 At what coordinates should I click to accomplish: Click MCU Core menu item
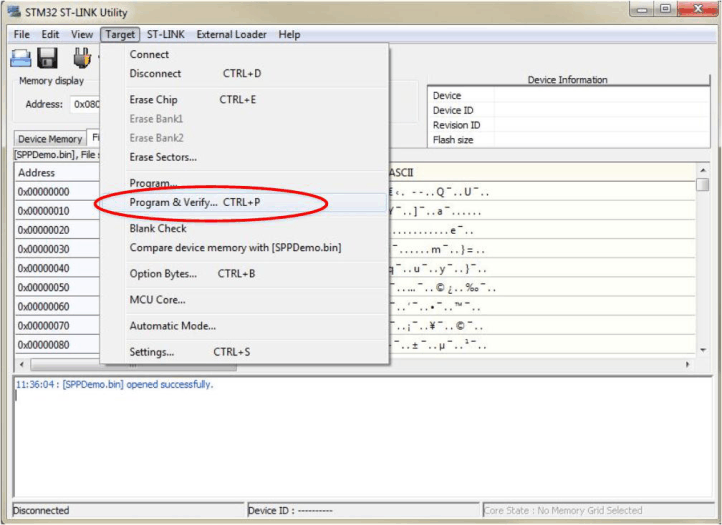pos(157,300)
